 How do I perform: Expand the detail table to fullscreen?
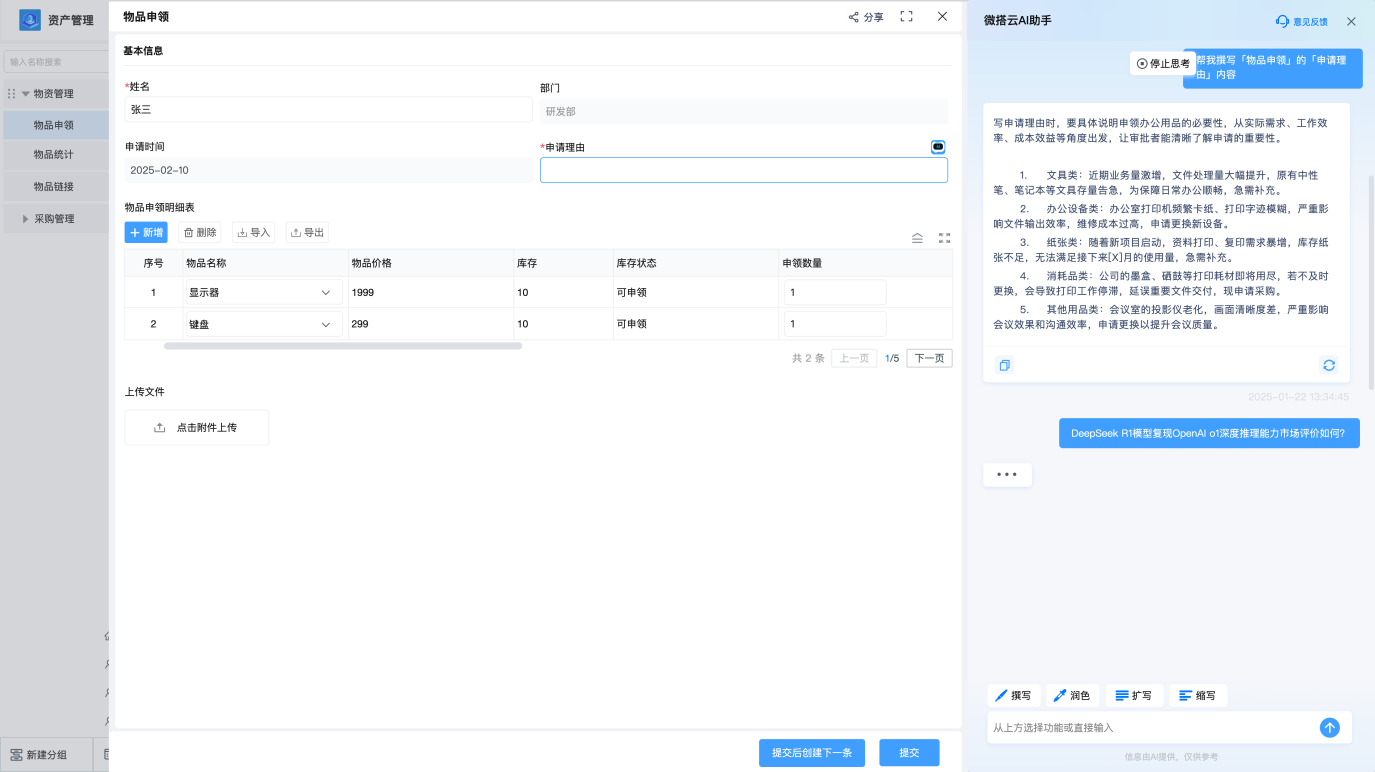944,238
